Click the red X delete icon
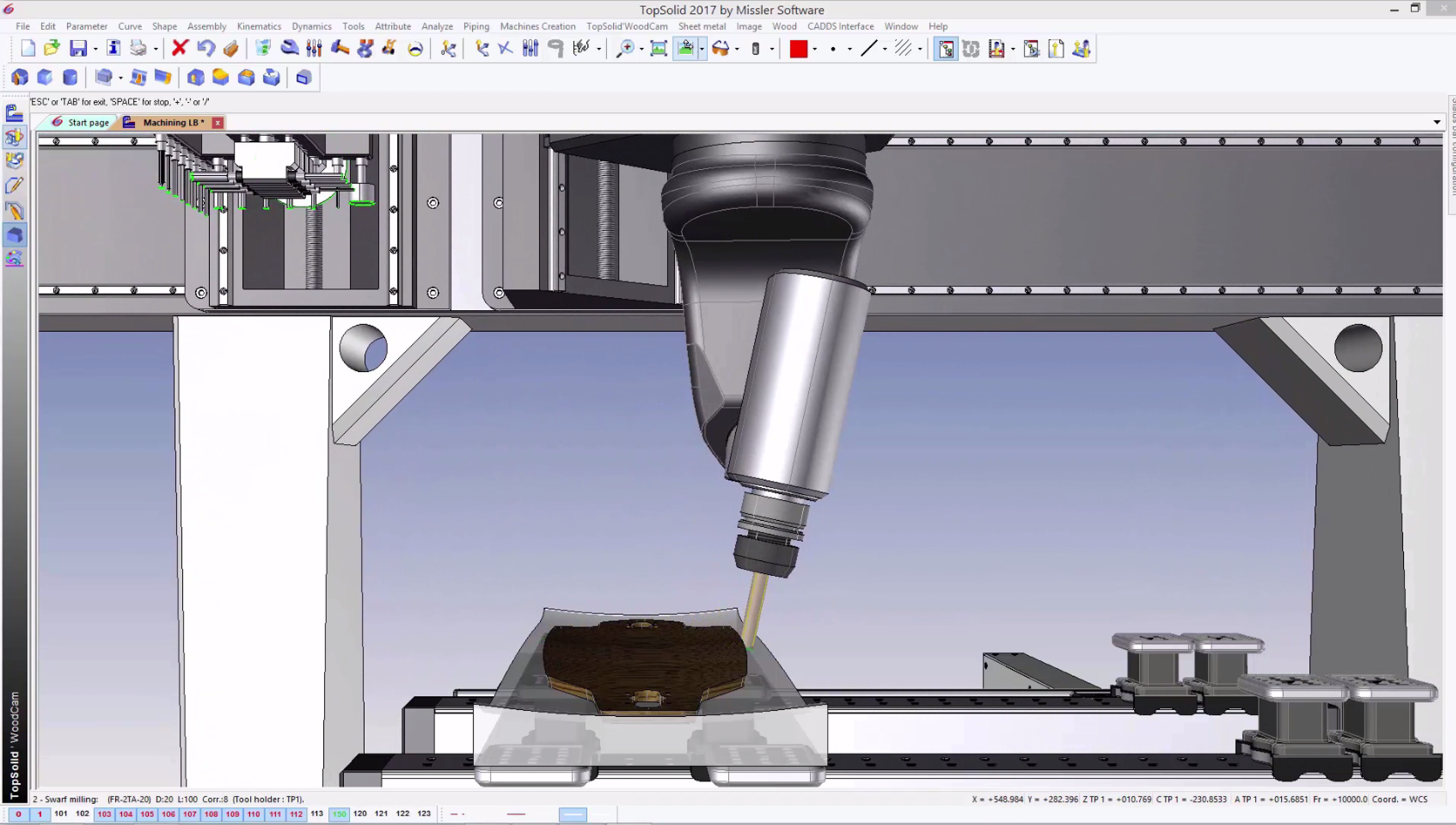 point(180,49)
